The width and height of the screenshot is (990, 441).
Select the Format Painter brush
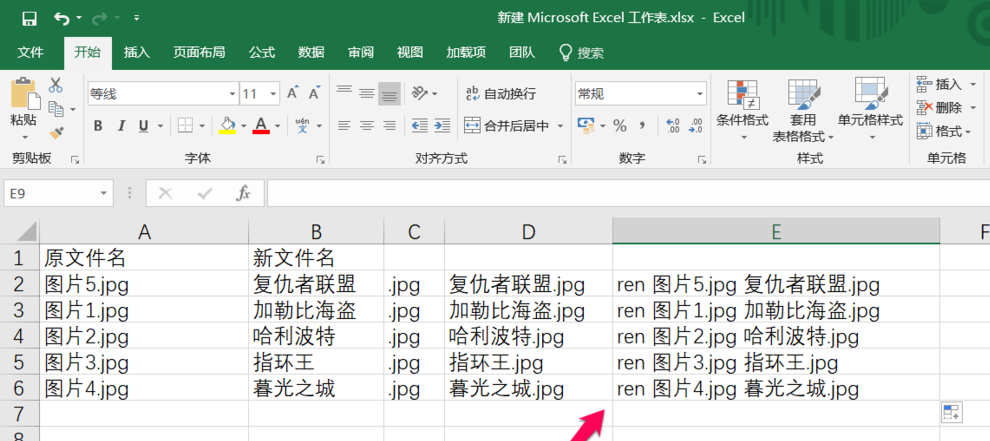(x=56, y=131)
